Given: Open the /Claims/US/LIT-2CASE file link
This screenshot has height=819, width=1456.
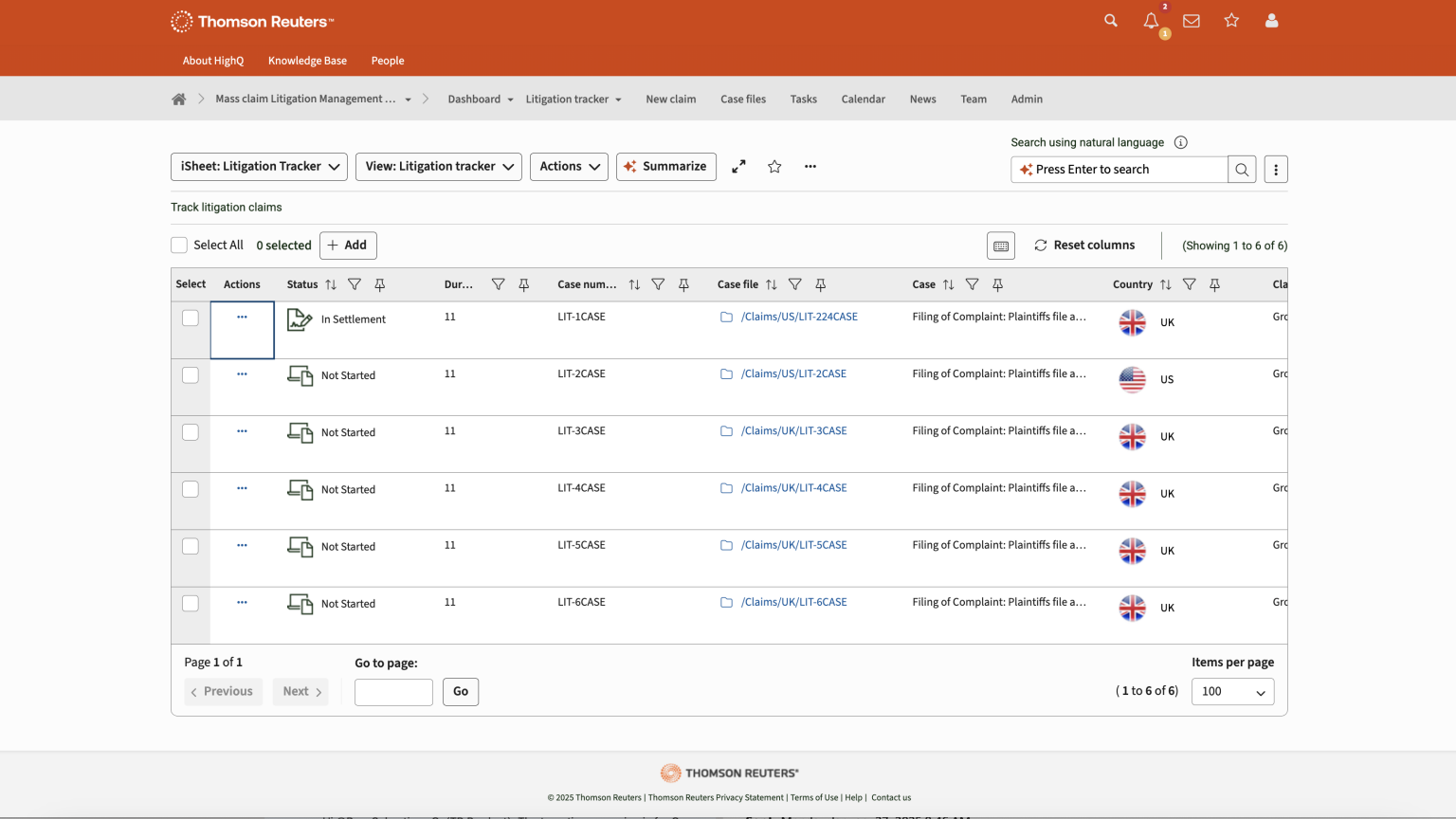Looking at the screenshot, I should [793, 374].
